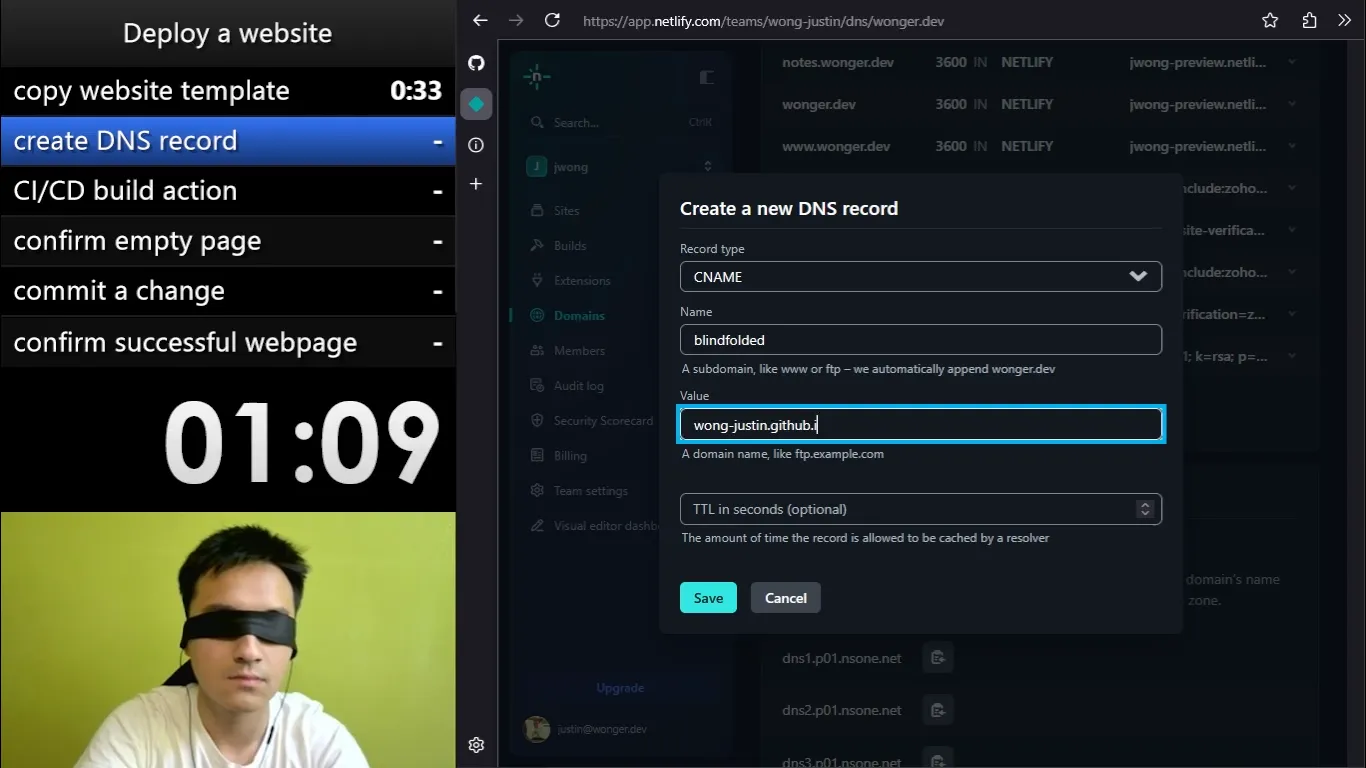Expand the wonger.dev NETLIFY record row

(x=1292, y=104)
